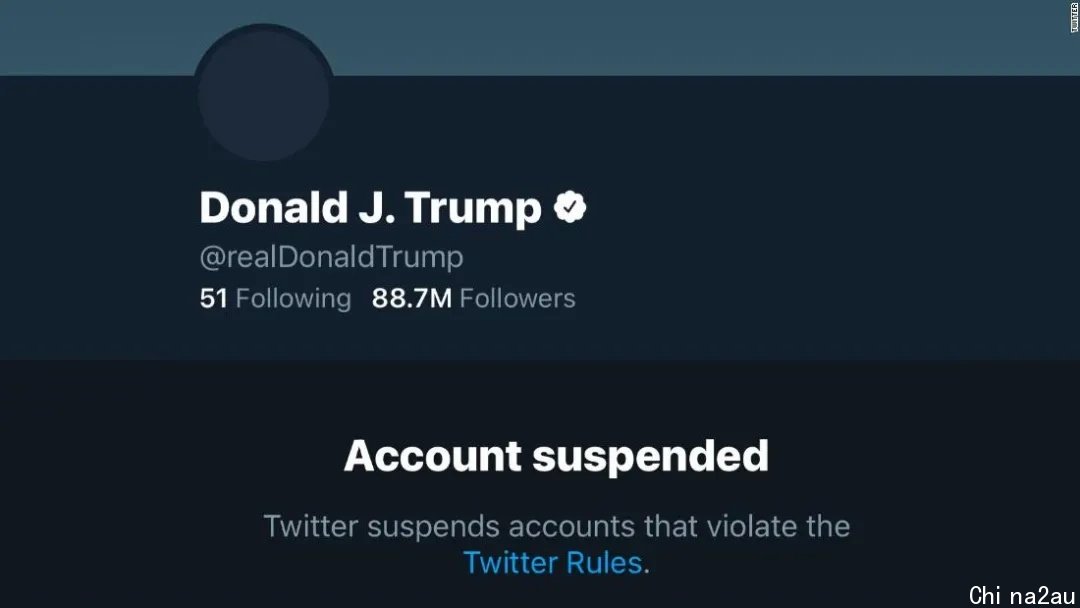Click the 51 following count number
The height and width of the screenshot is (608, 1080).
(x=214, y=299)
